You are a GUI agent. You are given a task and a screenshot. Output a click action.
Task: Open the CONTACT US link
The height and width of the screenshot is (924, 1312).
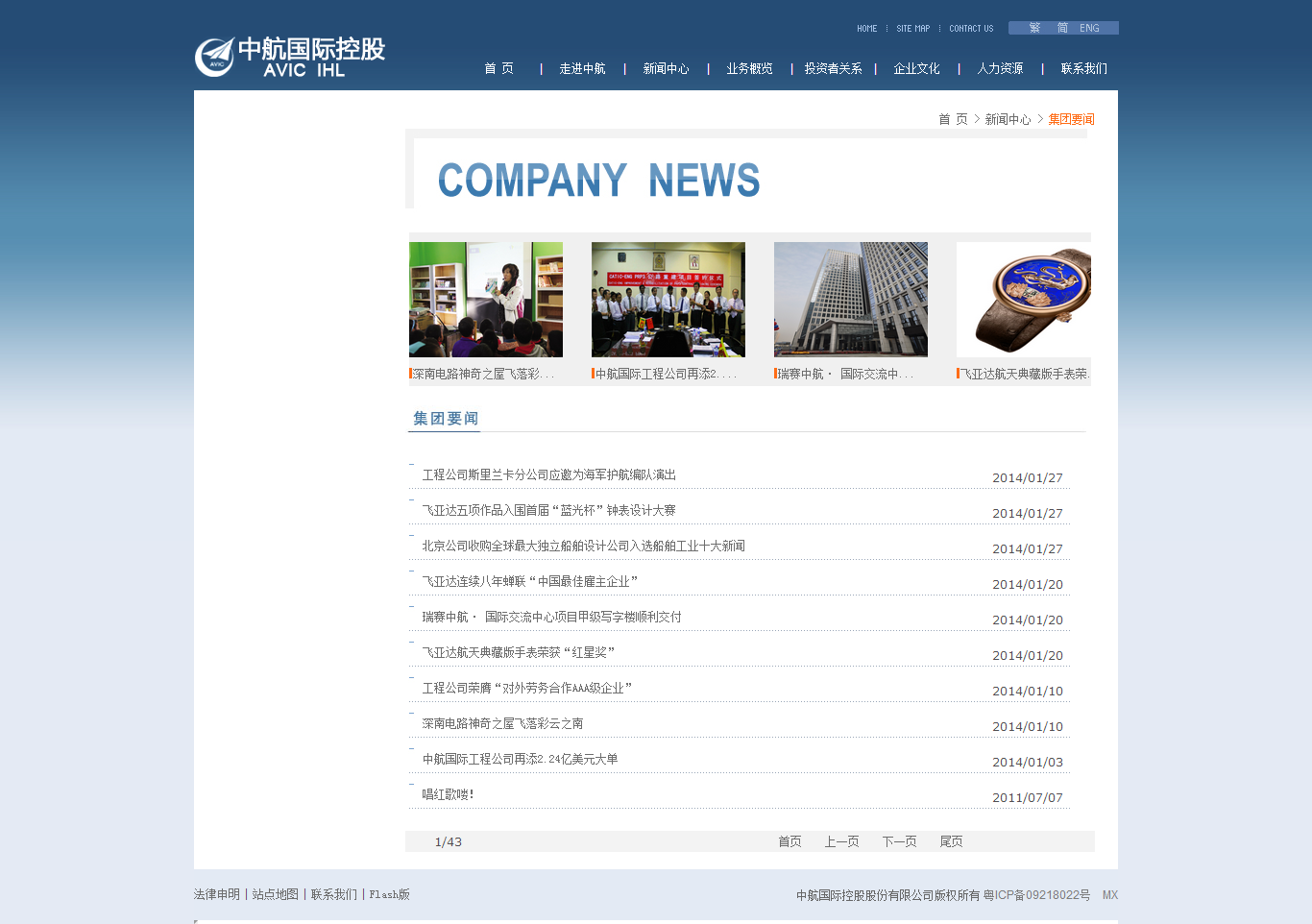point(970,28)
